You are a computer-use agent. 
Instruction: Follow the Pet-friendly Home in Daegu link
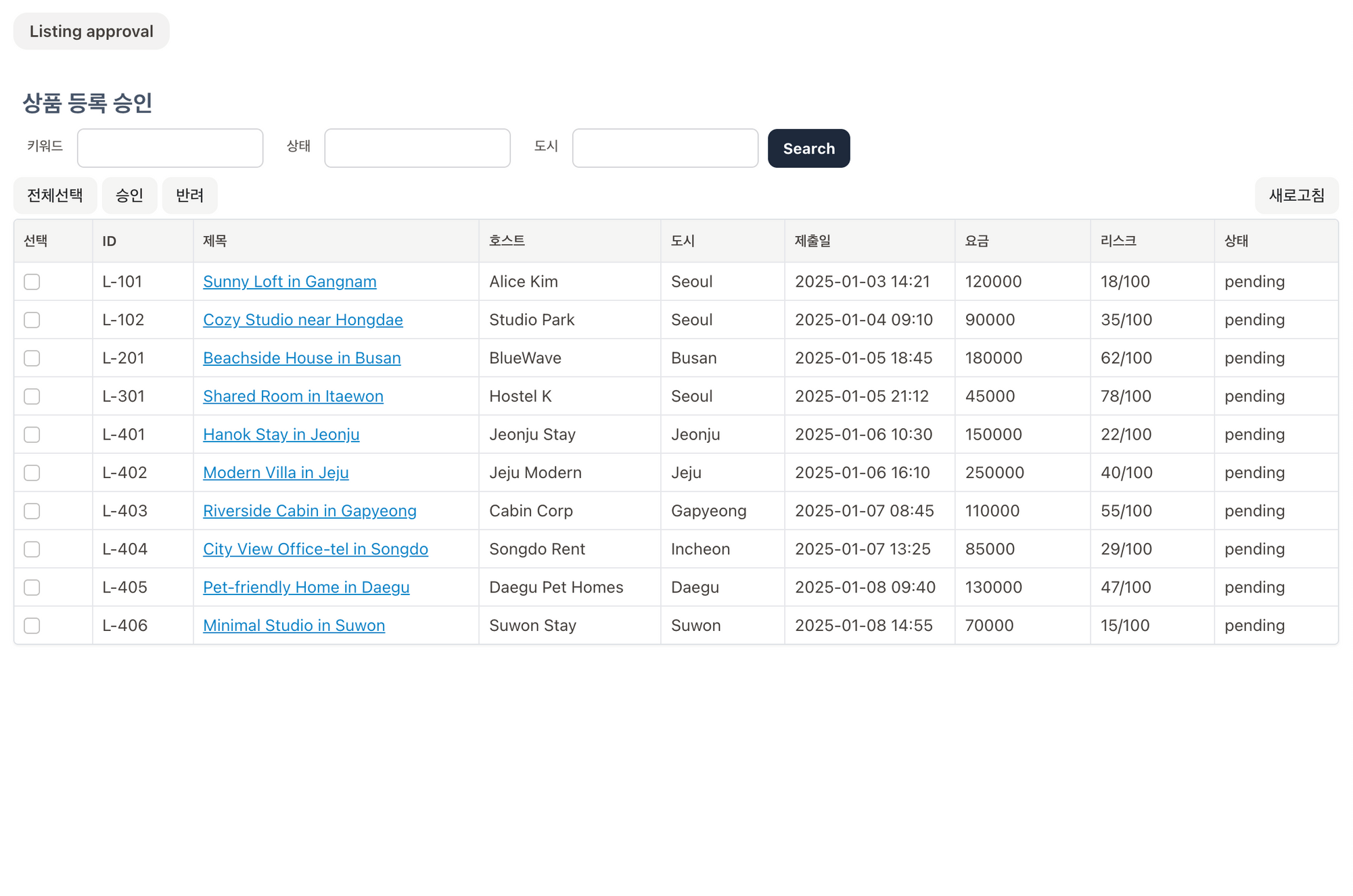[306, 587]
